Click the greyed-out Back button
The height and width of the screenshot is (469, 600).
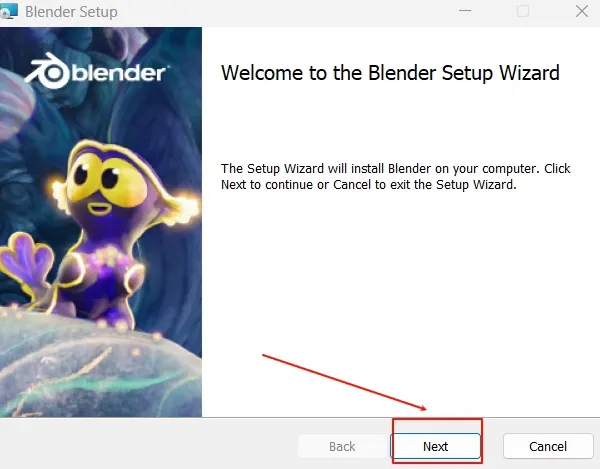tap(342, 446)
